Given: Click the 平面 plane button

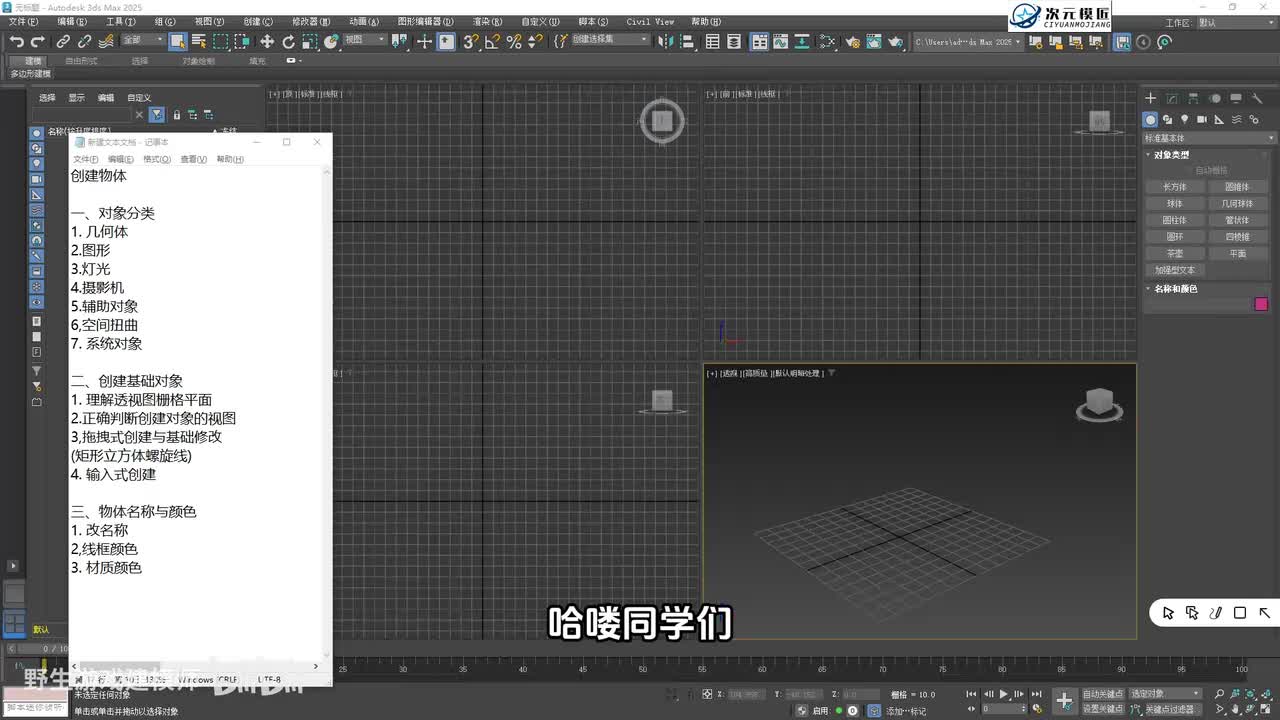Looking at the screenshot, I should coord(1238,253).
